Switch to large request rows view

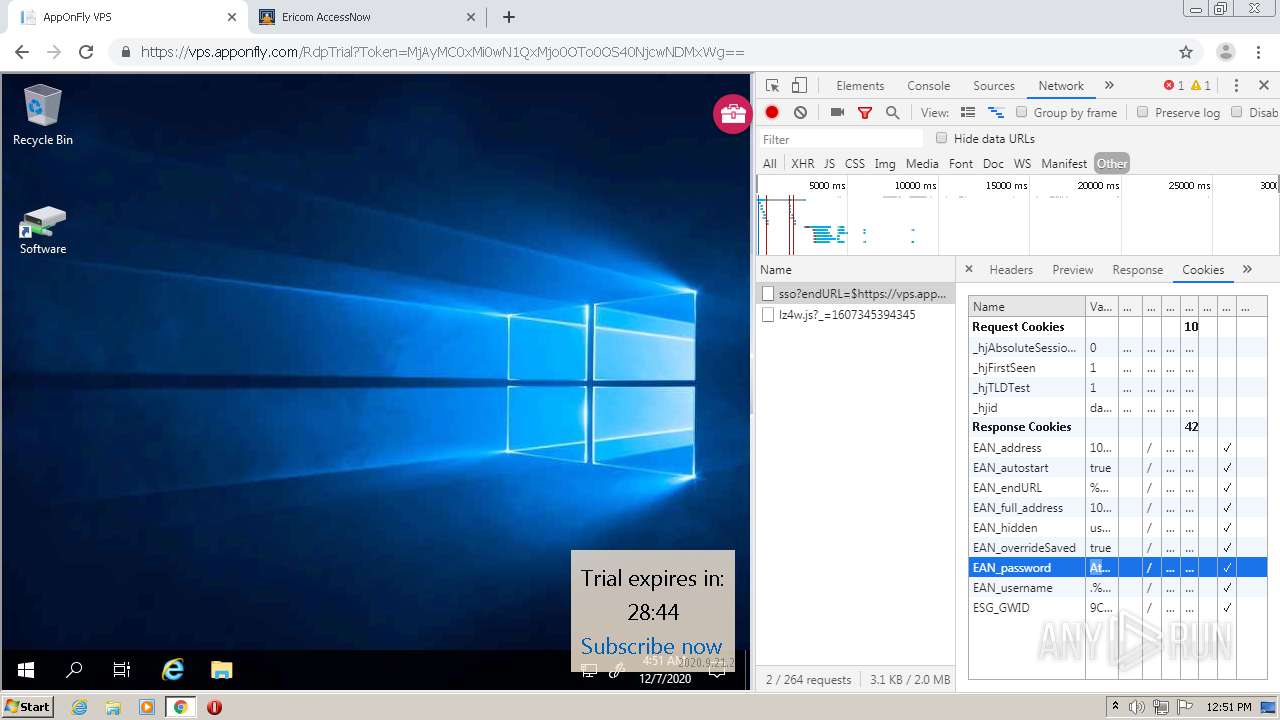click(x=967, y=113)
